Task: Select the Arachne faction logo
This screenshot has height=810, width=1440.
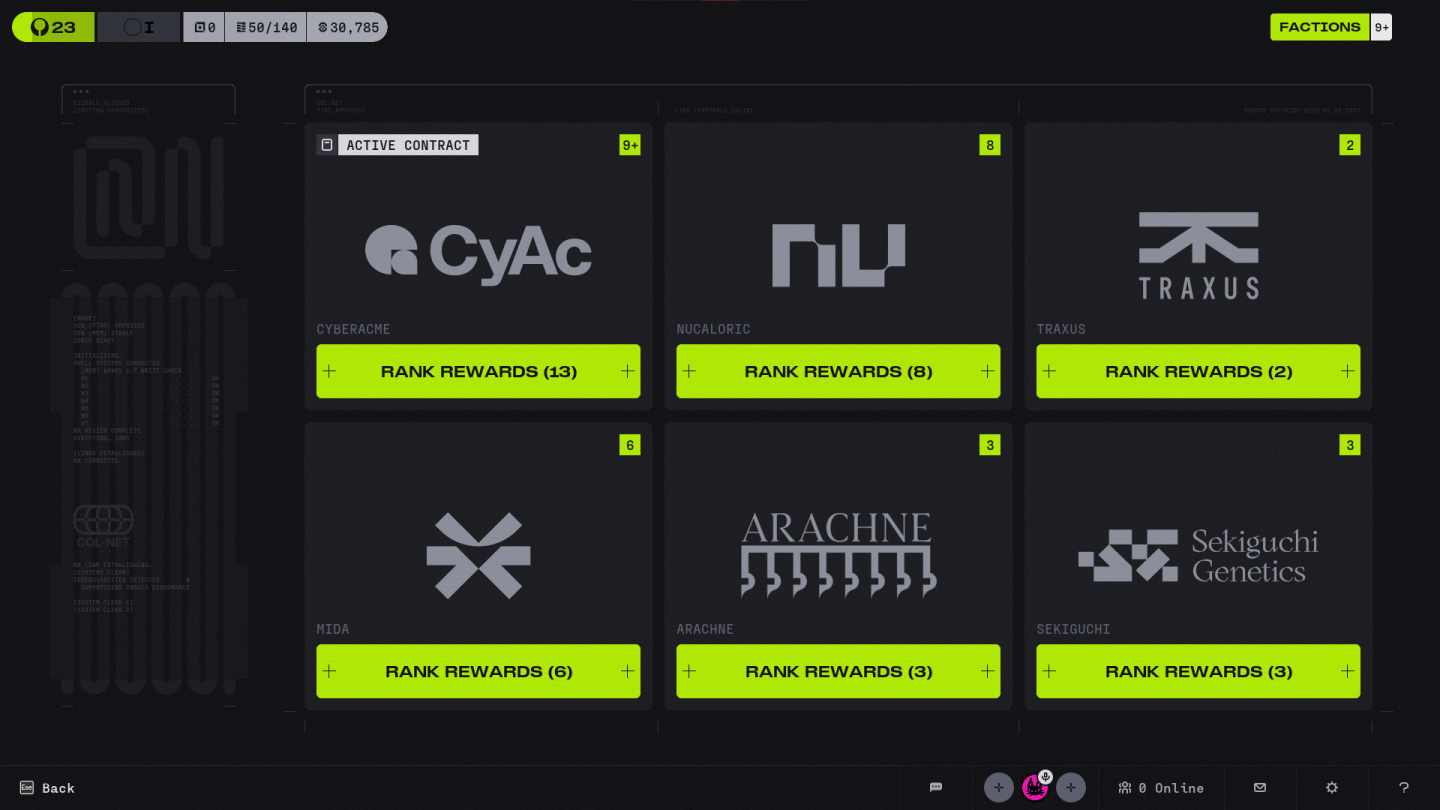Action: click(838, 555)
